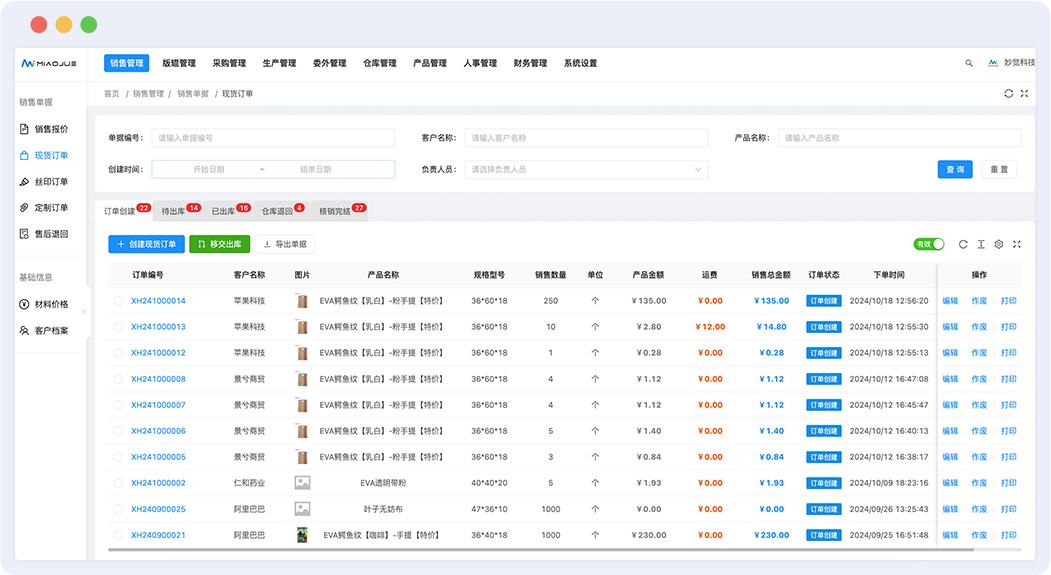Click the MIAOJUE logo
This screenshot has height=575, width=1051.
[49, 64]
